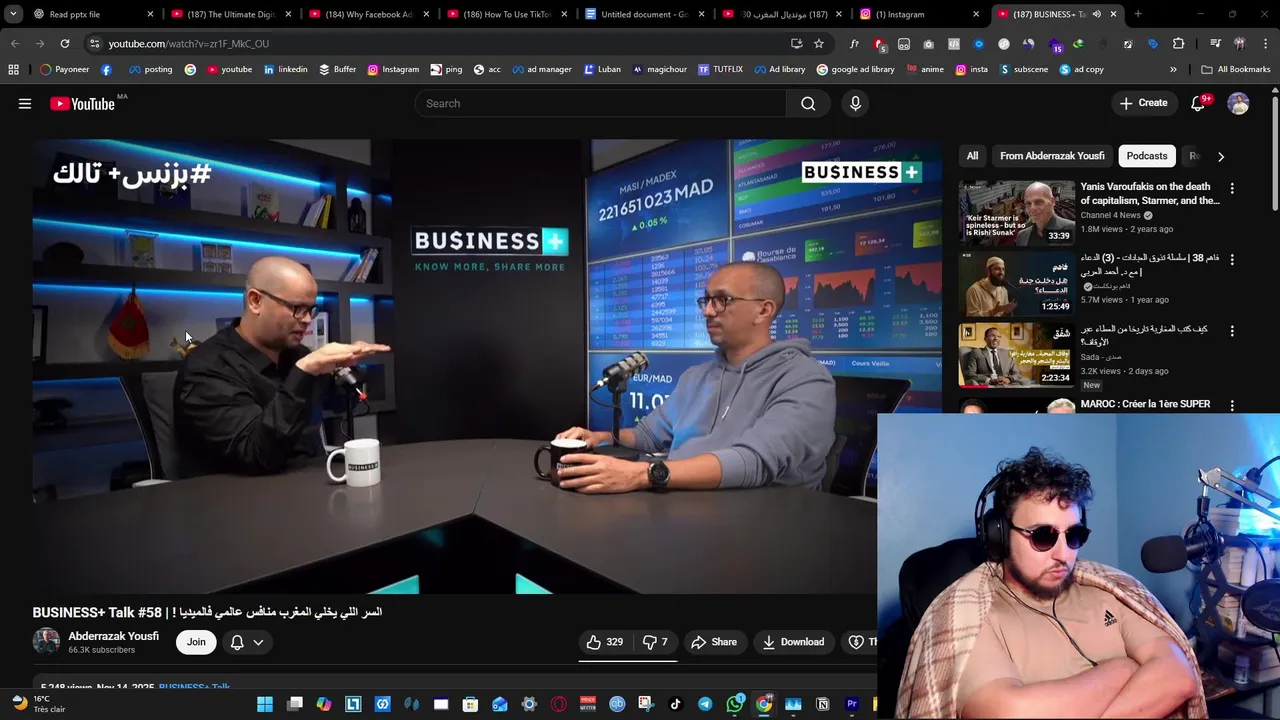Open a new browser tab
This screenshot has width=1280, height=720.
pyautogui.click(x=1138, y=14)
